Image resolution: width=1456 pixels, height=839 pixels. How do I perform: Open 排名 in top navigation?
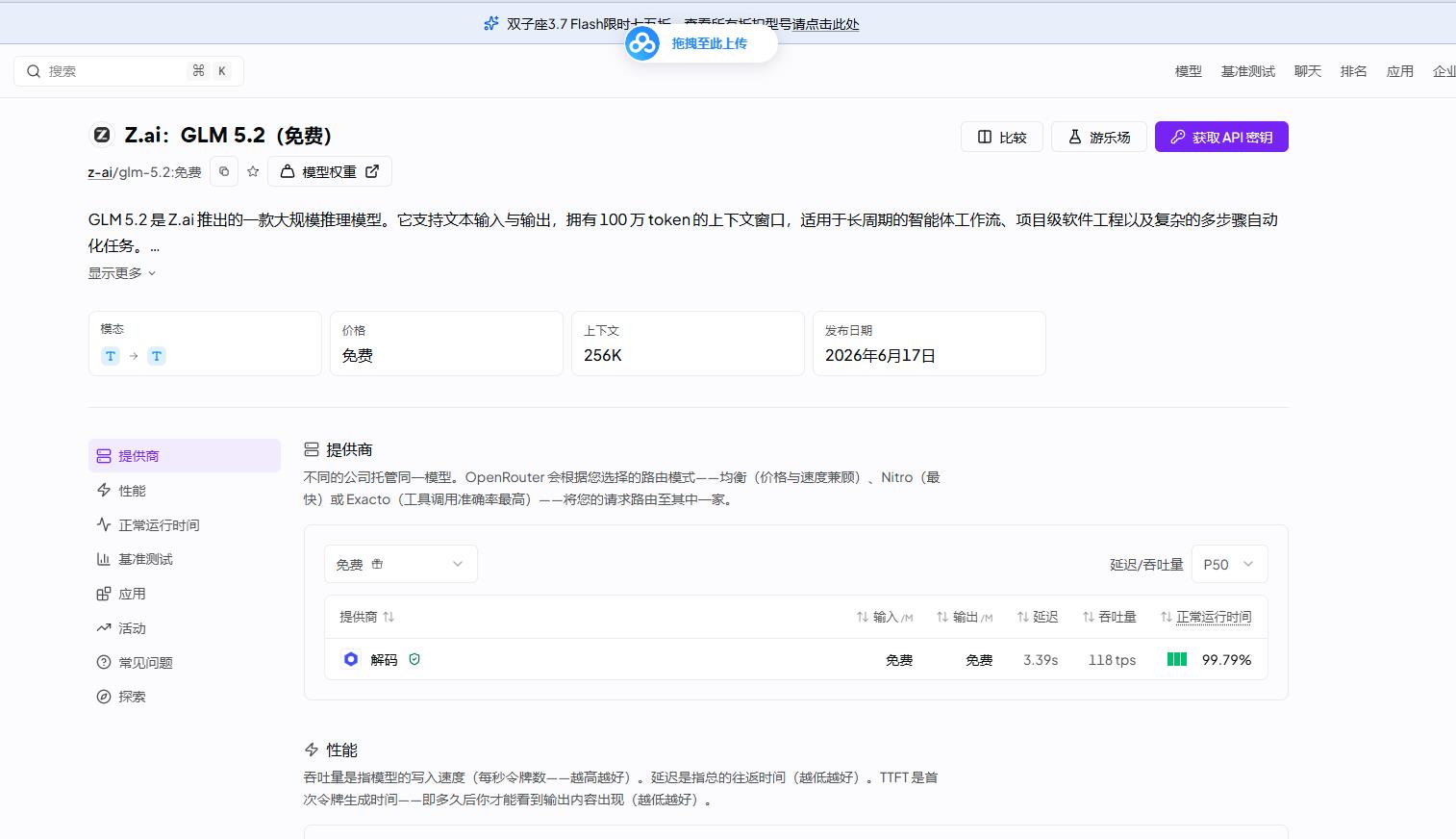tap(1354, 71)
